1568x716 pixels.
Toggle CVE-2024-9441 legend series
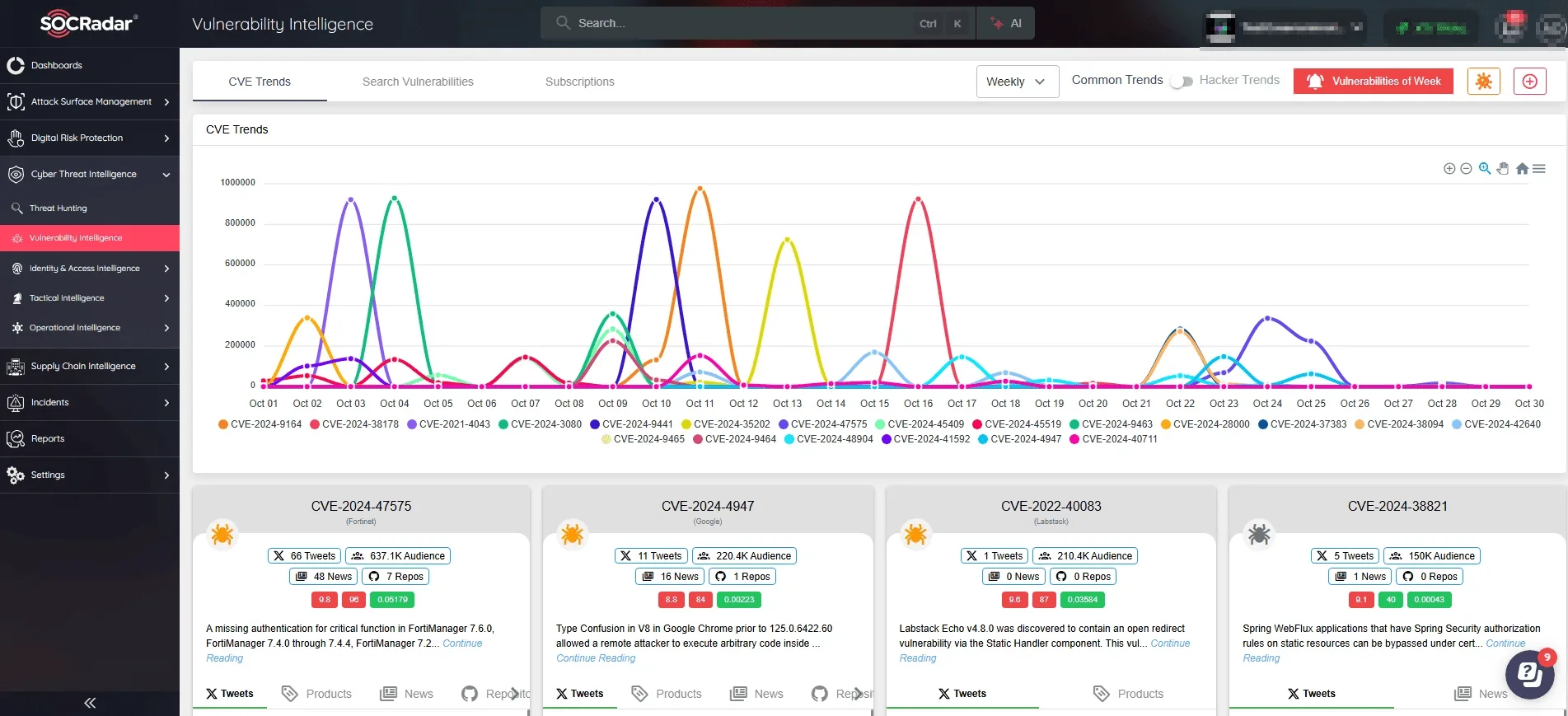point(631,424)
